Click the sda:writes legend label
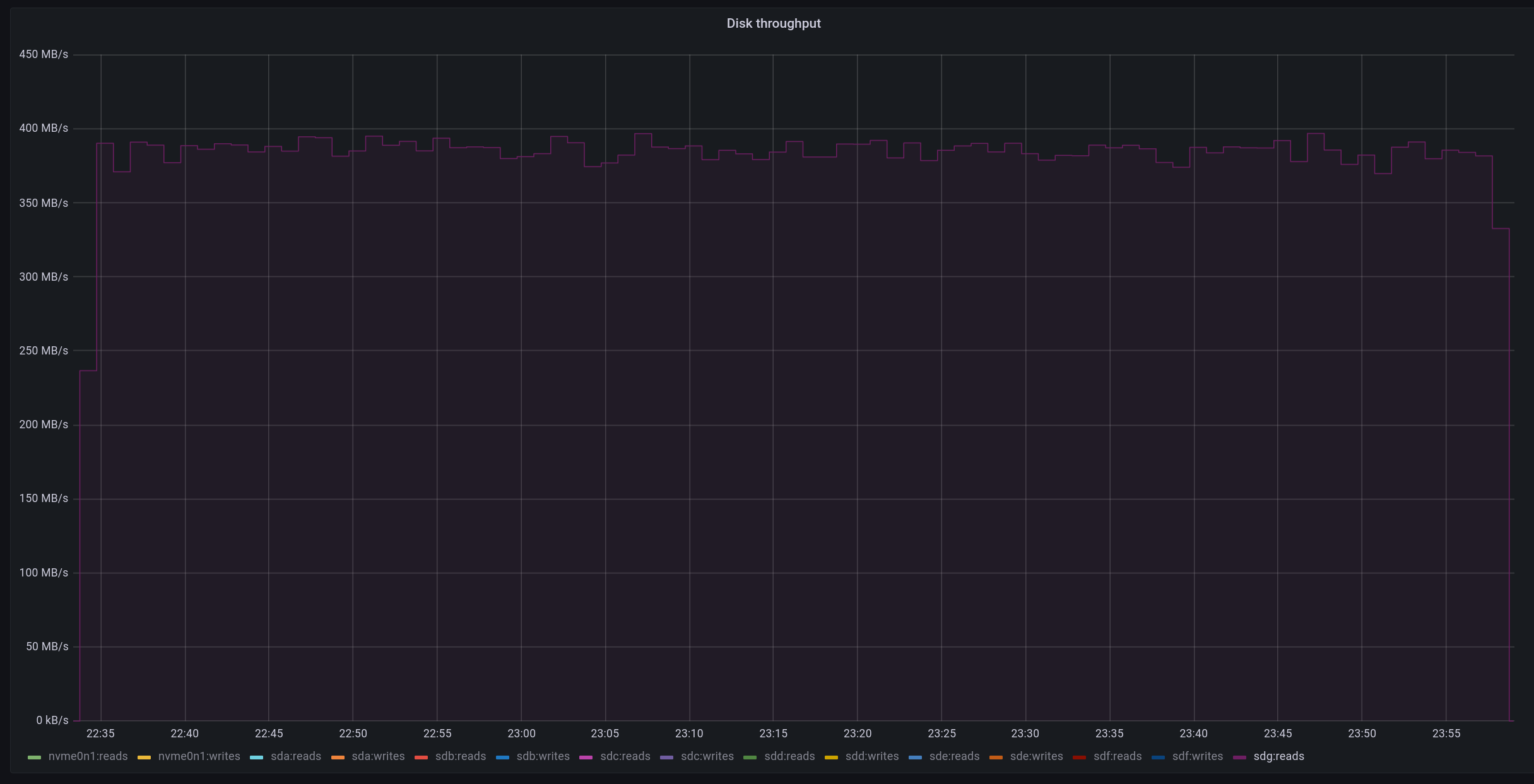The image size is (1534, 784). click(378, 756)
